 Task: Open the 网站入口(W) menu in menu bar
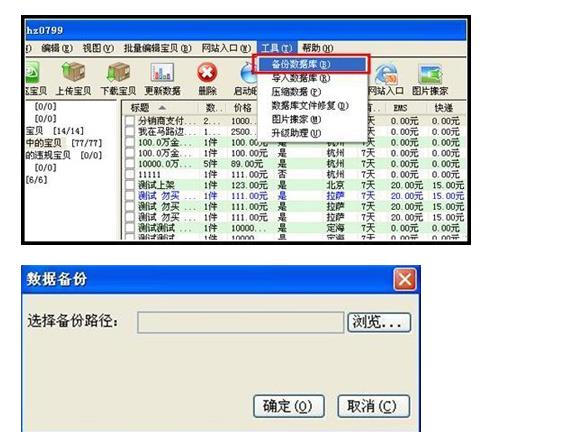[226, 48]
